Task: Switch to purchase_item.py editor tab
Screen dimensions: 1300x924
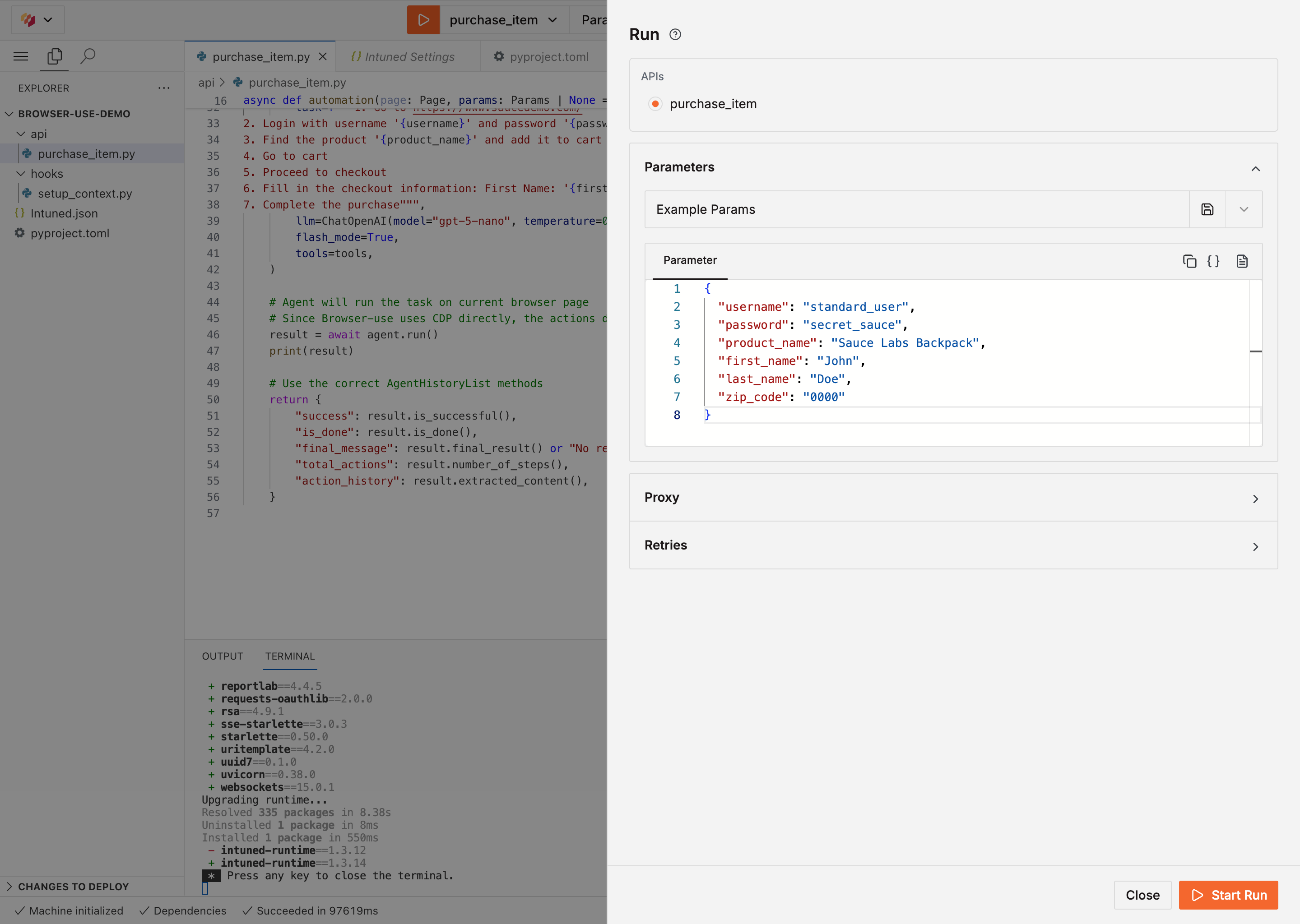Action: tap(261, 57)
